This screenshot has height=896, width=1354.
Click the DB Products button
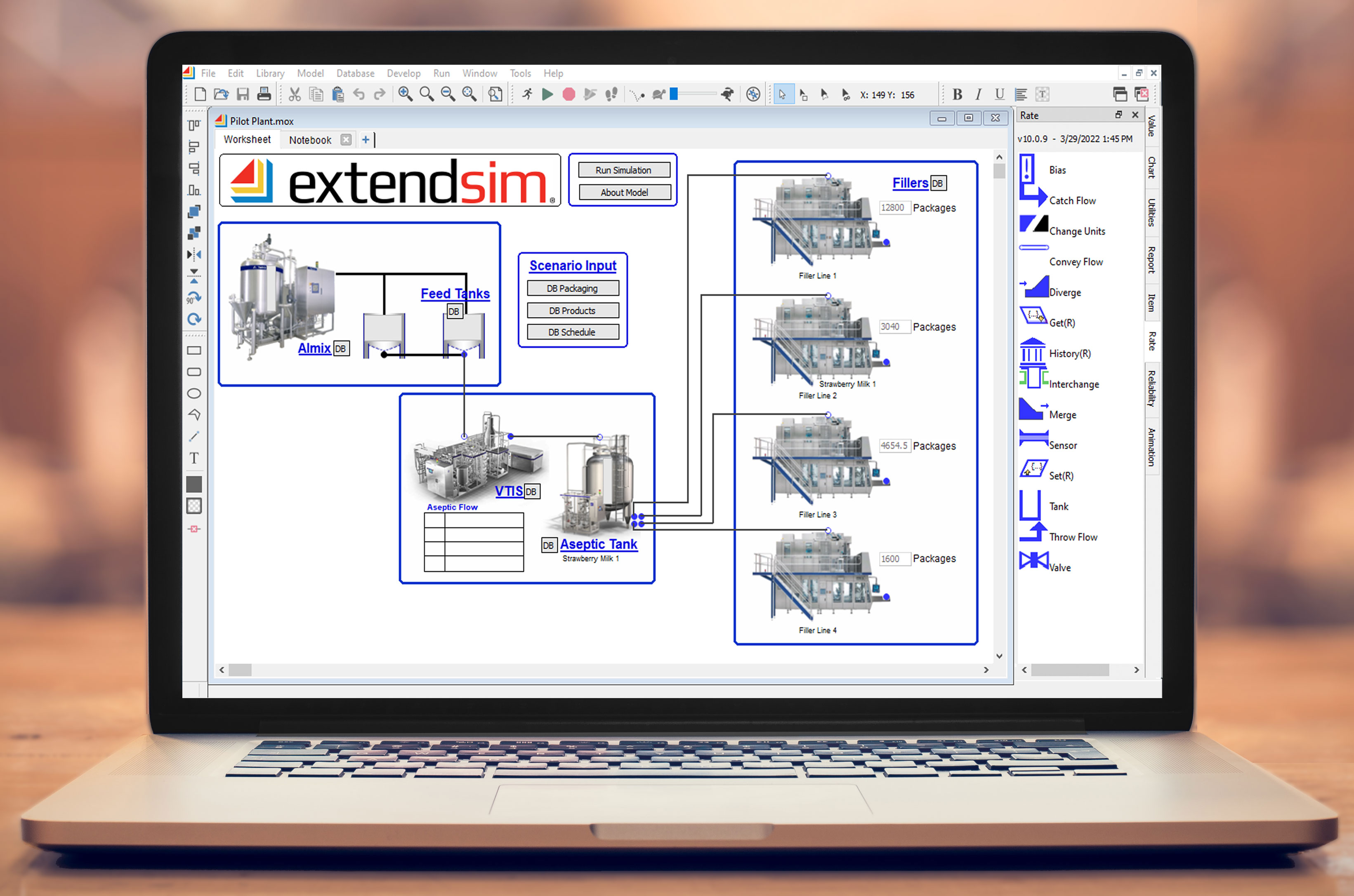coord(572,311)
